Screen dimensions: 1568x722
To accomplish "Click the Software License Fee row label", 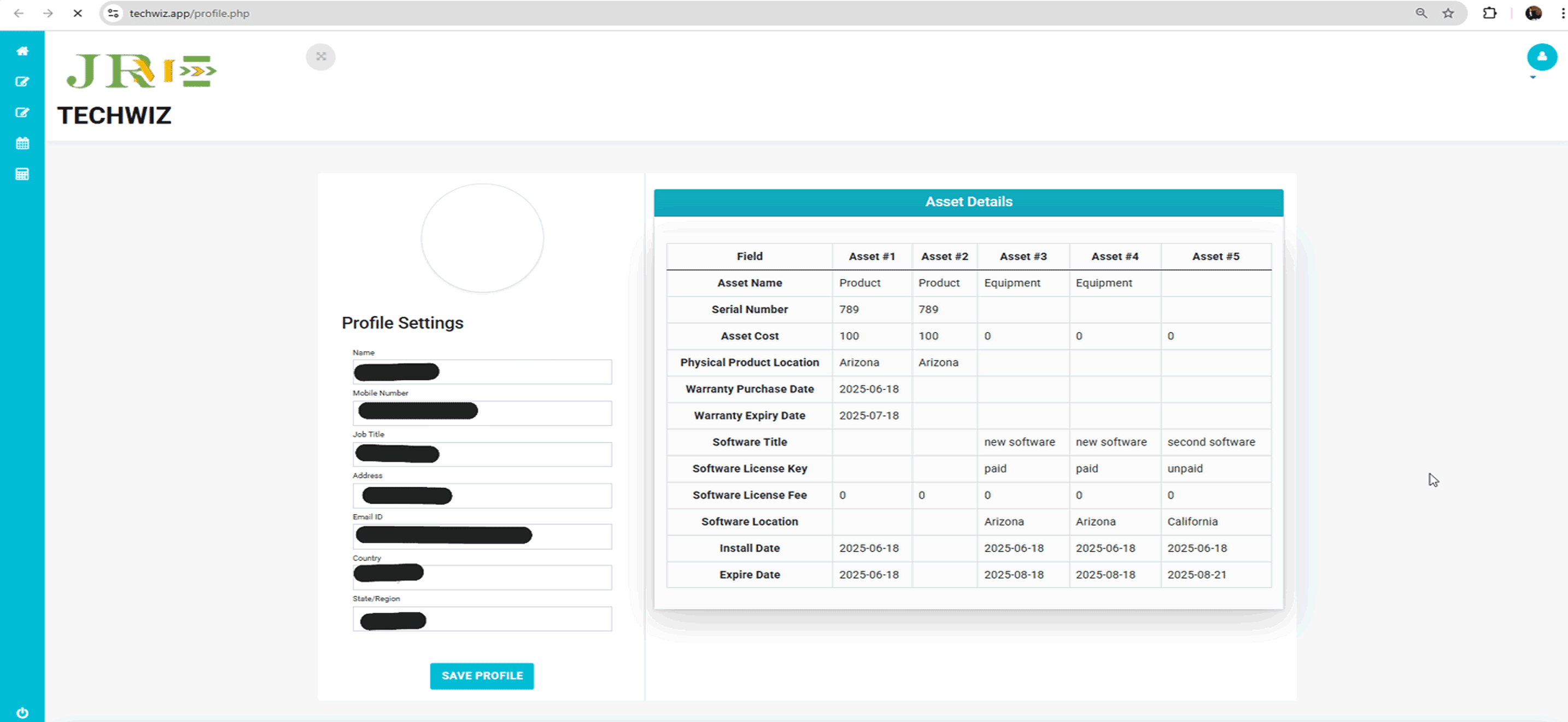I will point(750,495).
